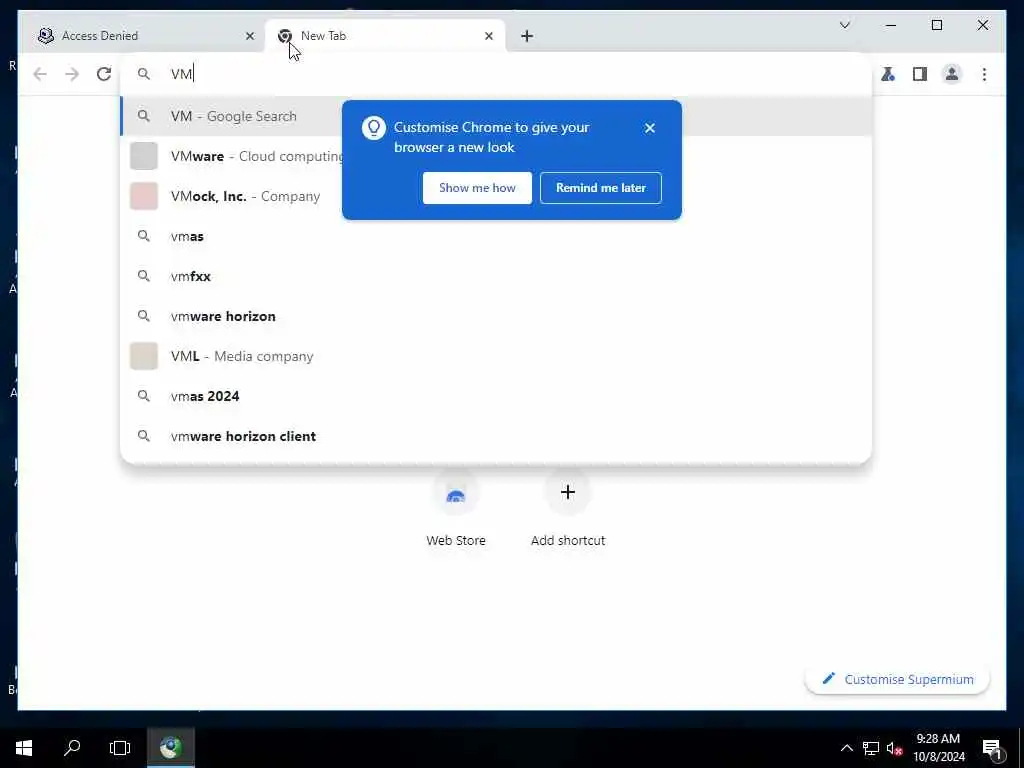The image size is (1024, 768).
Task: Open the tab search chevron
Action: click(844, 25)
